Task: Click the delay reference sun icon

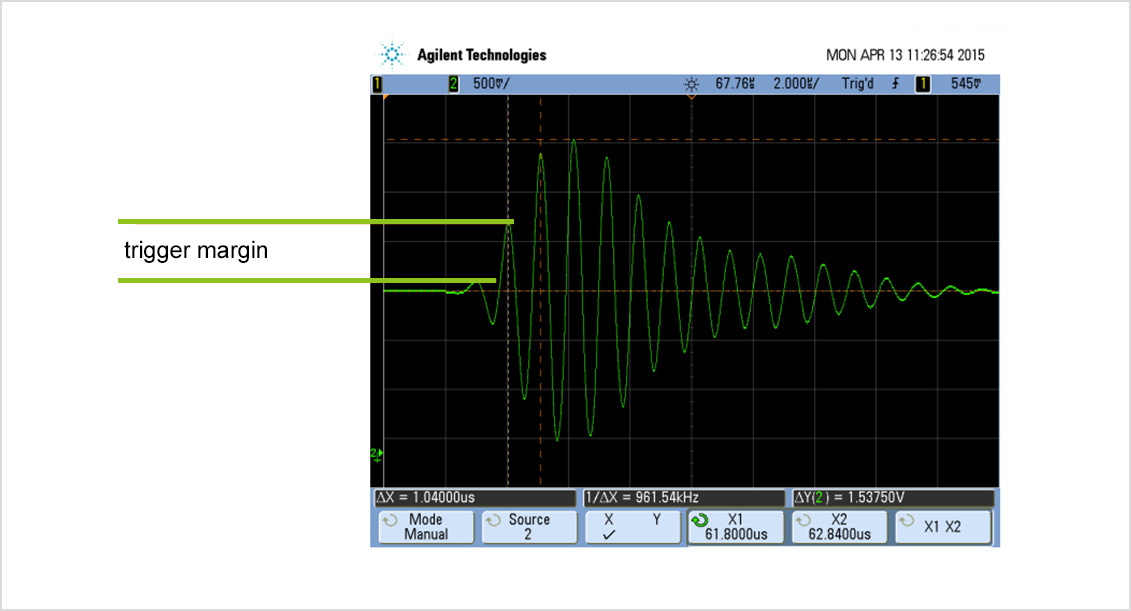Action: [x=690, y=84]
